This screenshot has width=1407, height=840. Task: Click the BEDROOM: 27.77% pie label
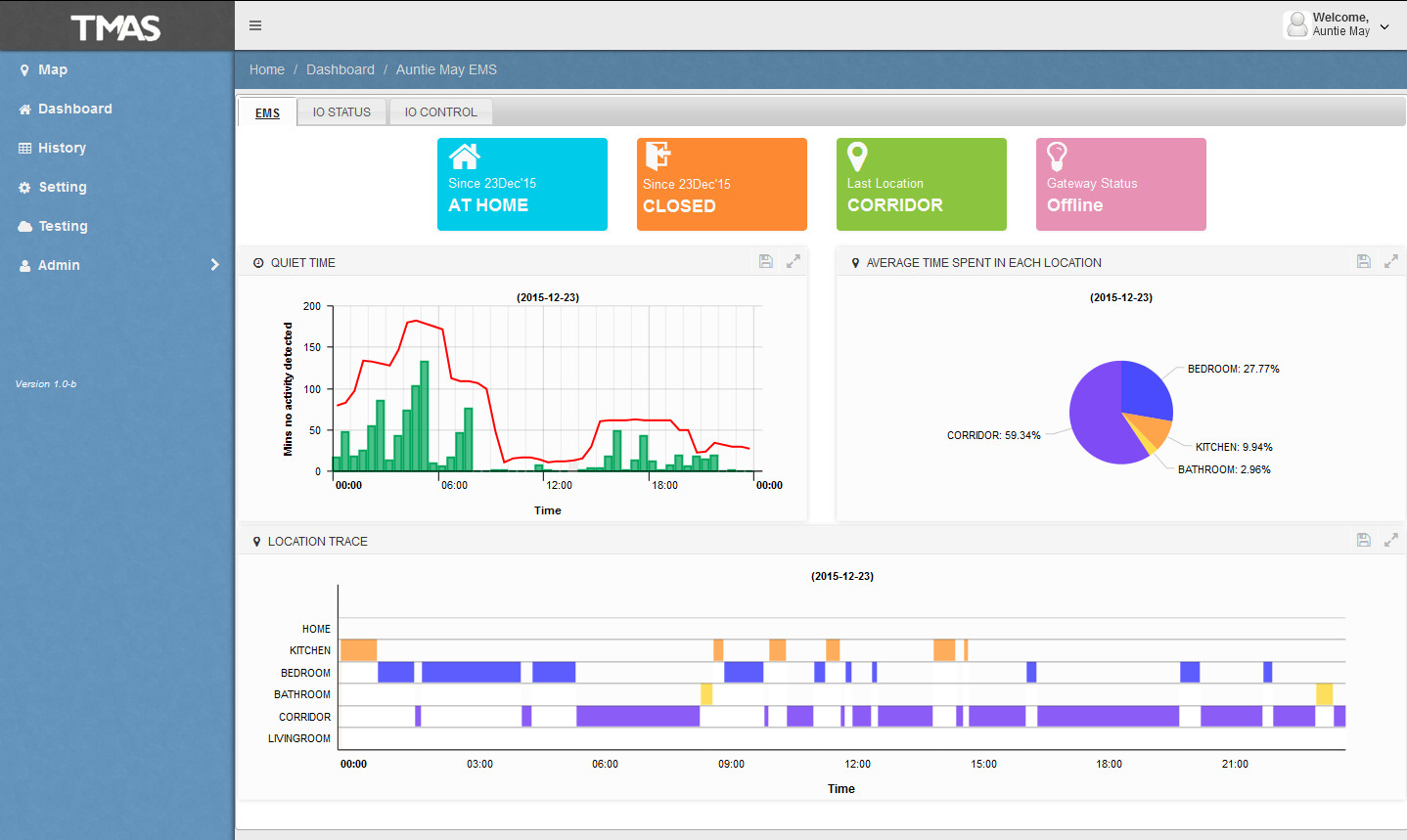(x=1233, y=369)
